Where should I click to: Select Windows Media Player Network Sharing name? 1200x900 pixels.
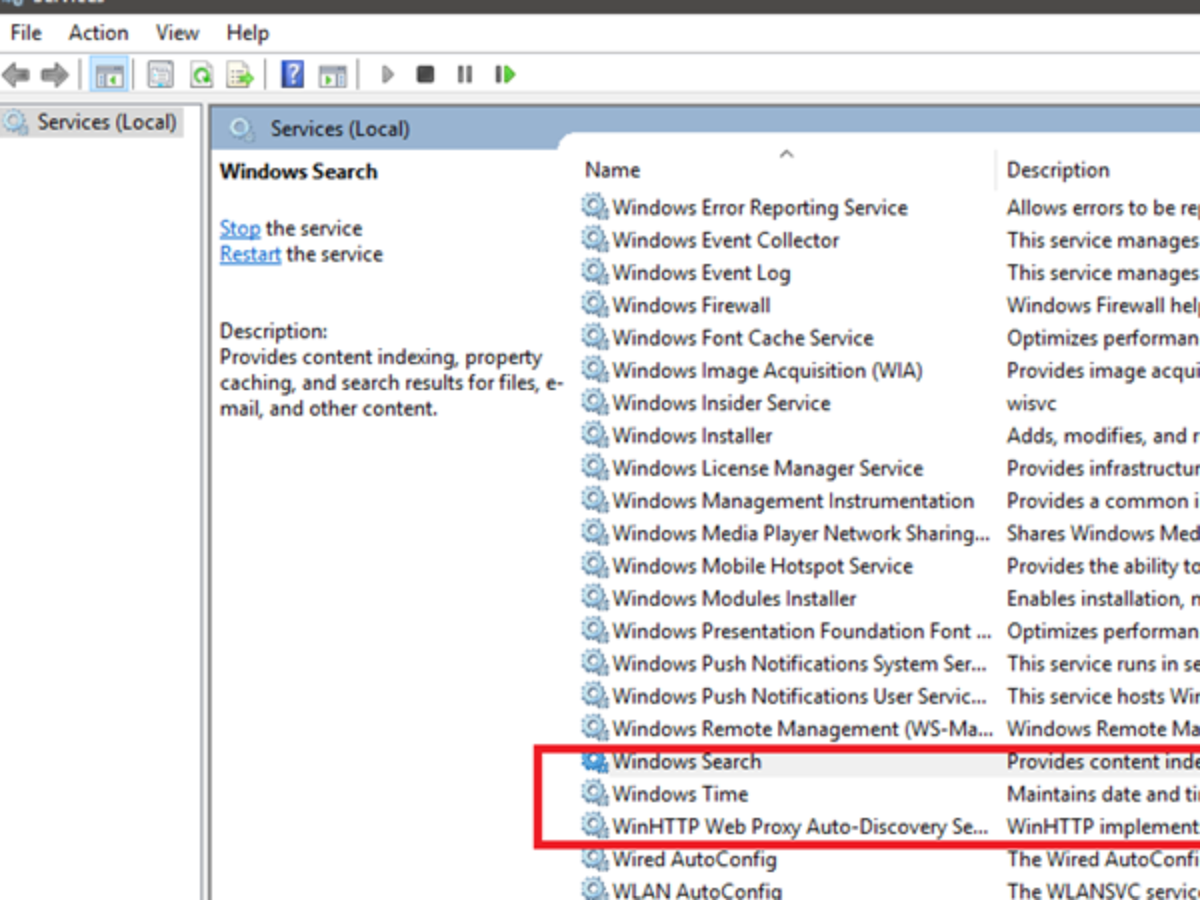(801, 533)
